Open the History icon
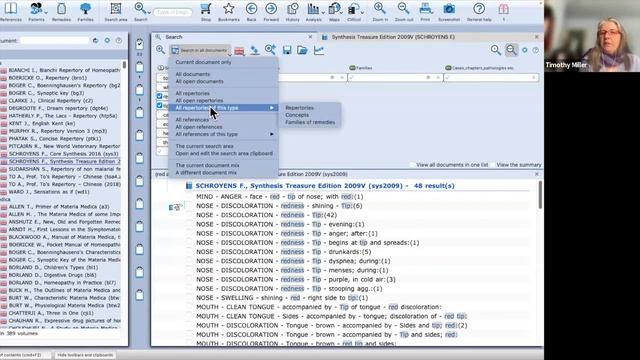This screenshot has height=360, width=640. tap(293, 9)
